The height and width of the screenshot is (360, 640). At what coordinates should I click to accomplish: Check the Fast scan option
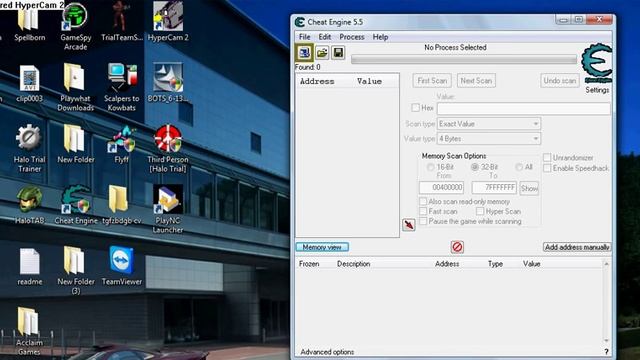coord(423,211)
